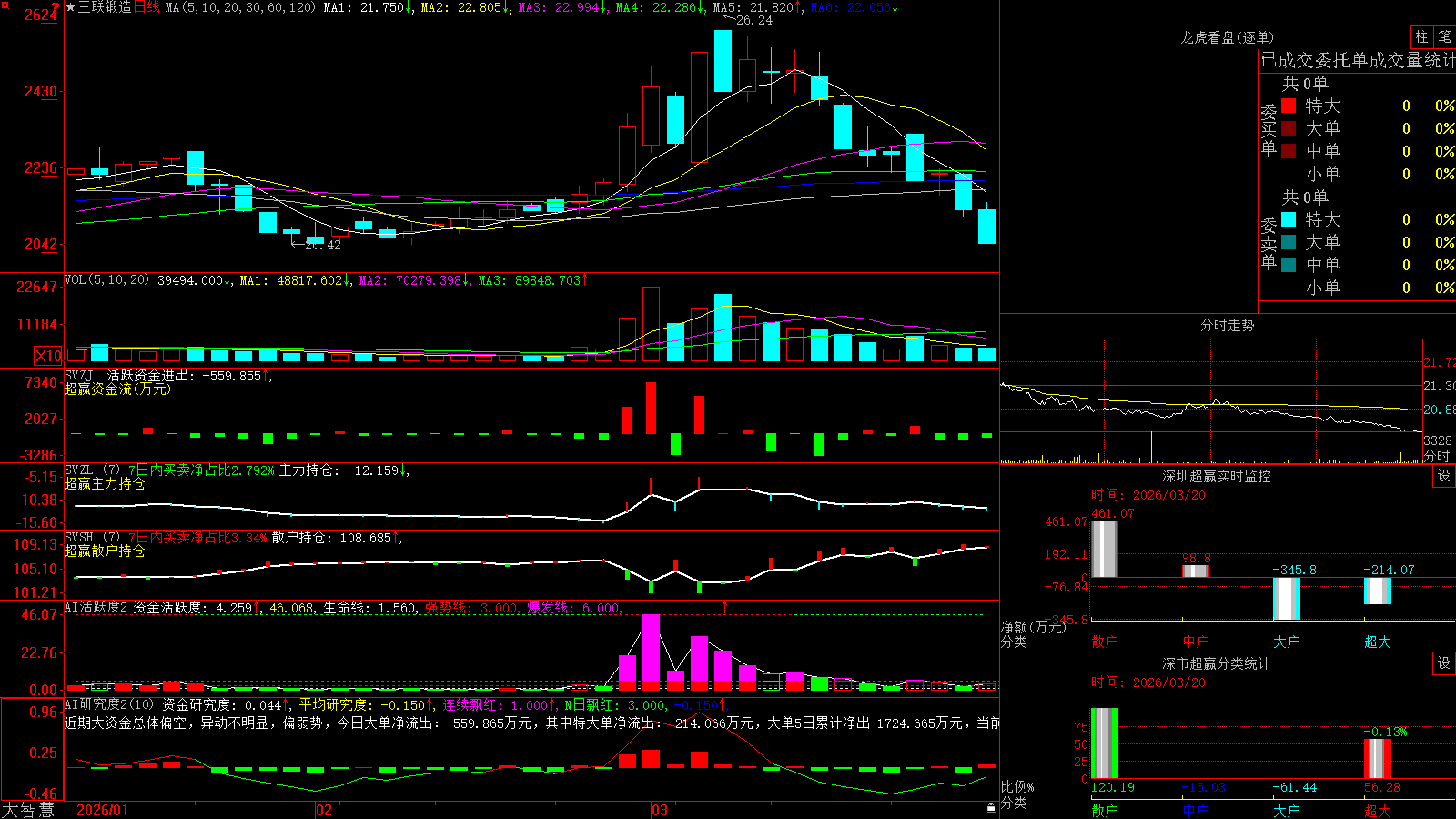Screen dimensions: 1456x819
Task: Click the VOL(5,10,20) indicator label
Action: pyautogui.click(x=106, y=280)
